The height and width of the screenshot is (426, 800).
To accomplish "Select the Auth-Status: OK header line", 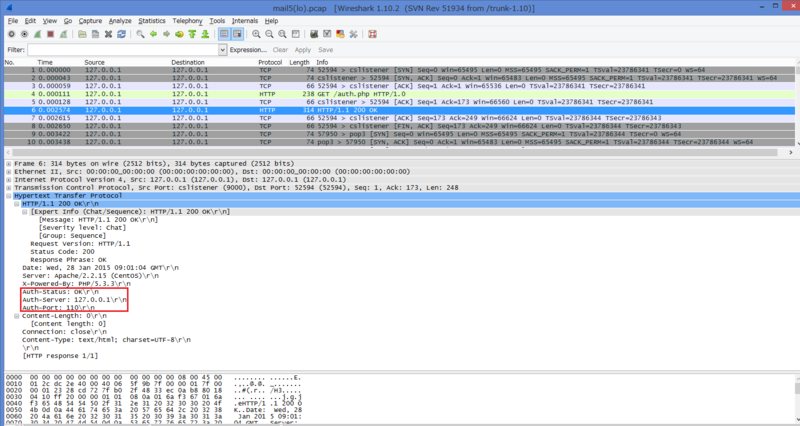I will pos(61,292).
